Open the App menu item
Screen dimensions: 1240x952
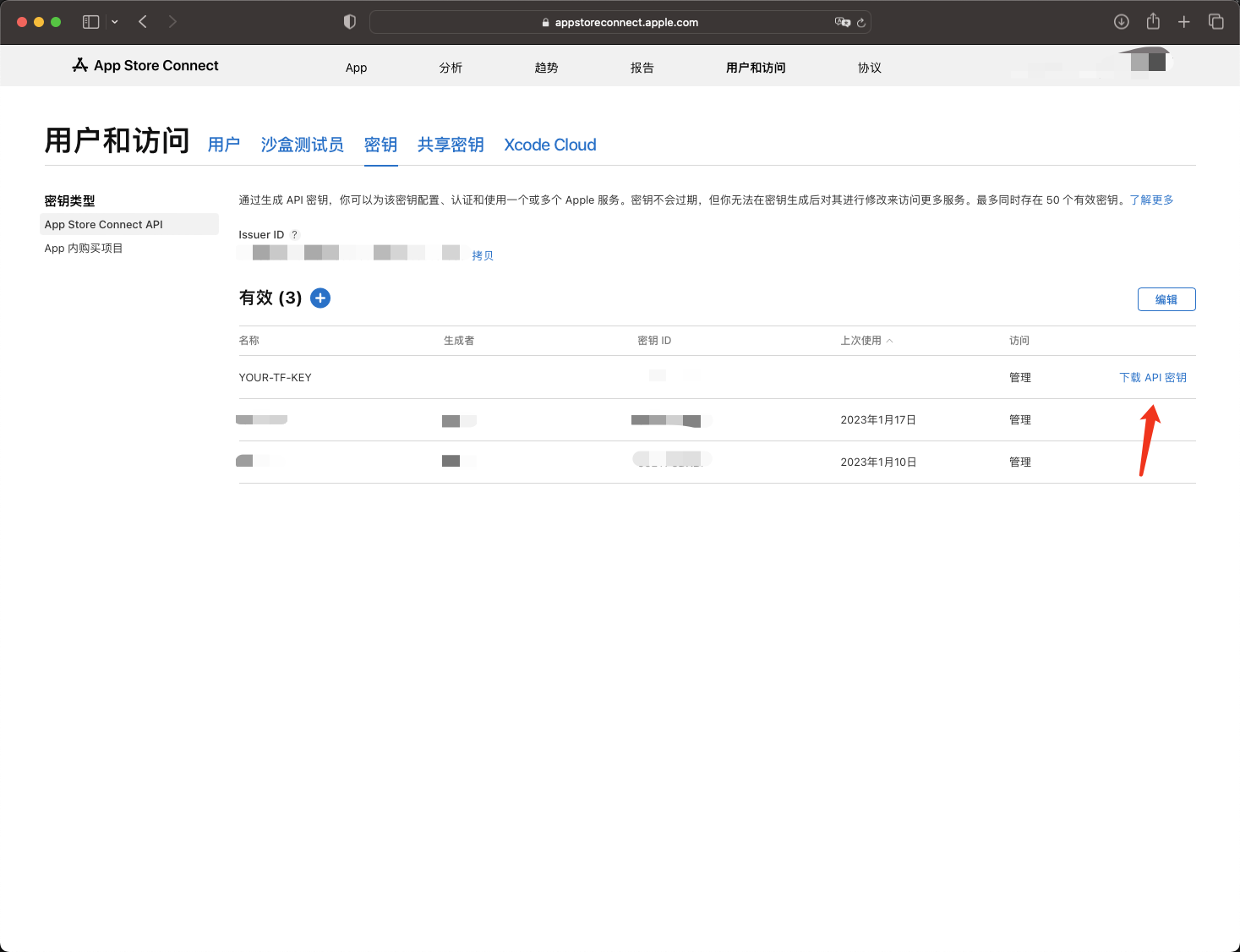pos(357,68)
